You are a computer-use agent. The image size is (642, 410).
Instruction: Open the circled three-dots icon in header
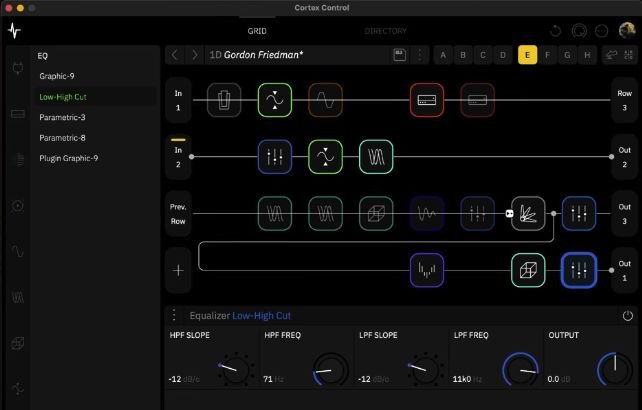(601, 31)
